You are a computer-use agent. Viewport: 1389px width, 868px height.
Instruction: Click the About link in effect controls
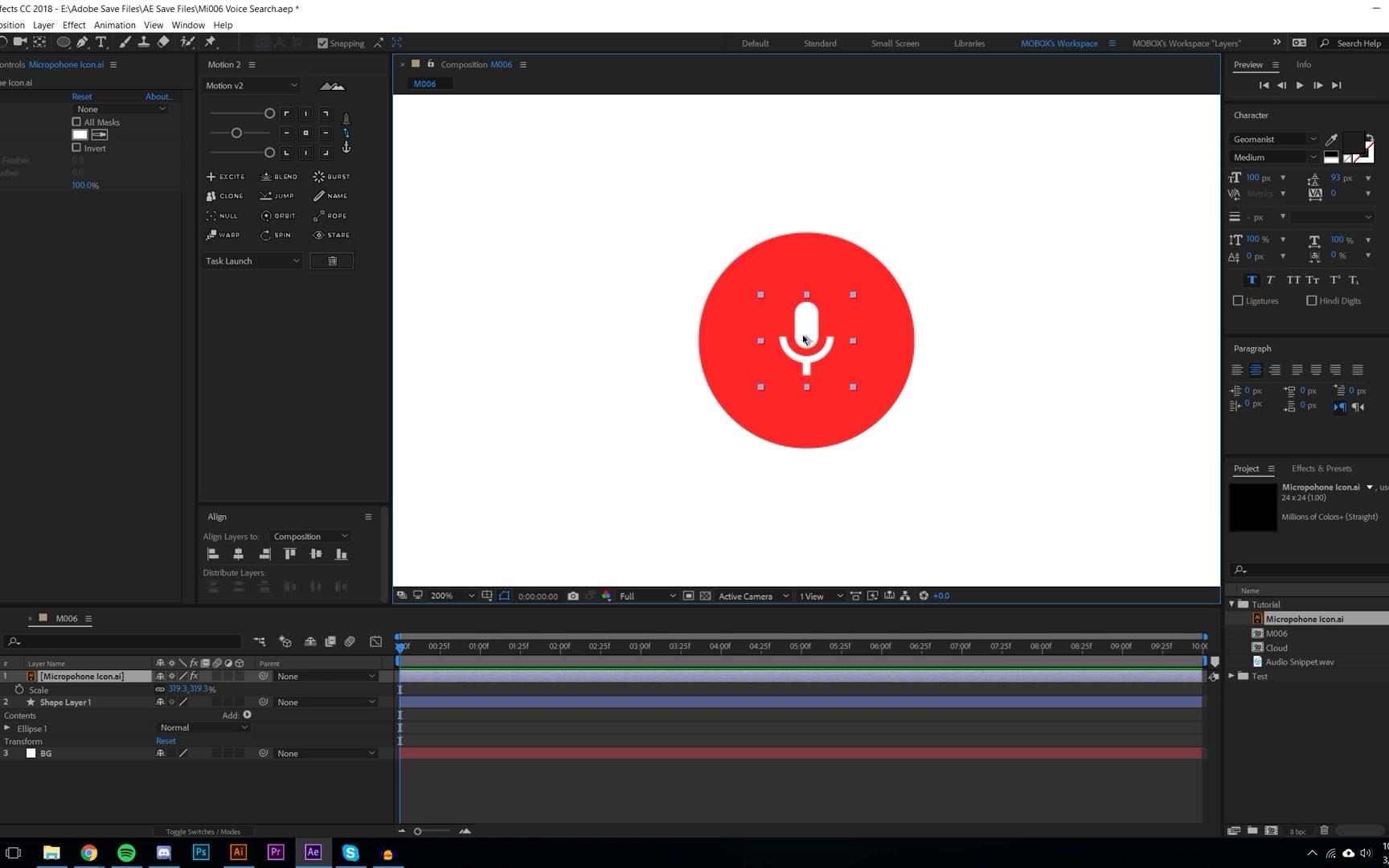point(158,96)
